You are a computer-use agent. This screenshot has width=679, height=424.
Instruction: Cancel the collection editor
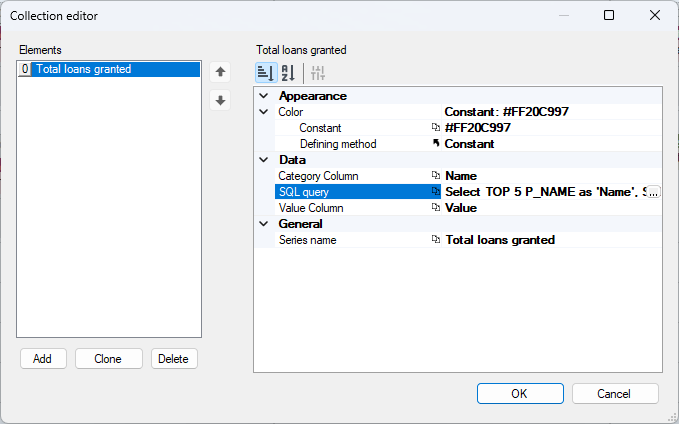(x=615, y=393)
